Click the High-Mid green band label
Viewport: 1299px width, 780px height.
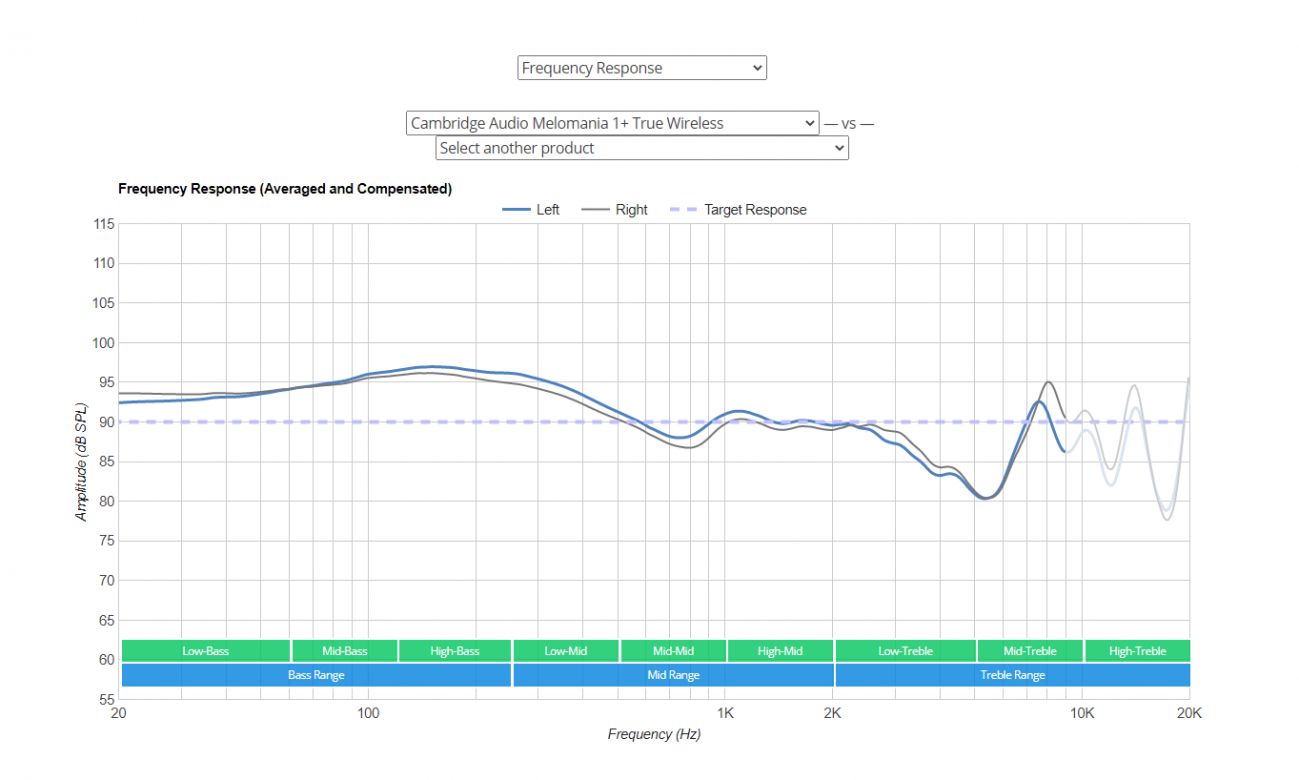tap(780, 651)
